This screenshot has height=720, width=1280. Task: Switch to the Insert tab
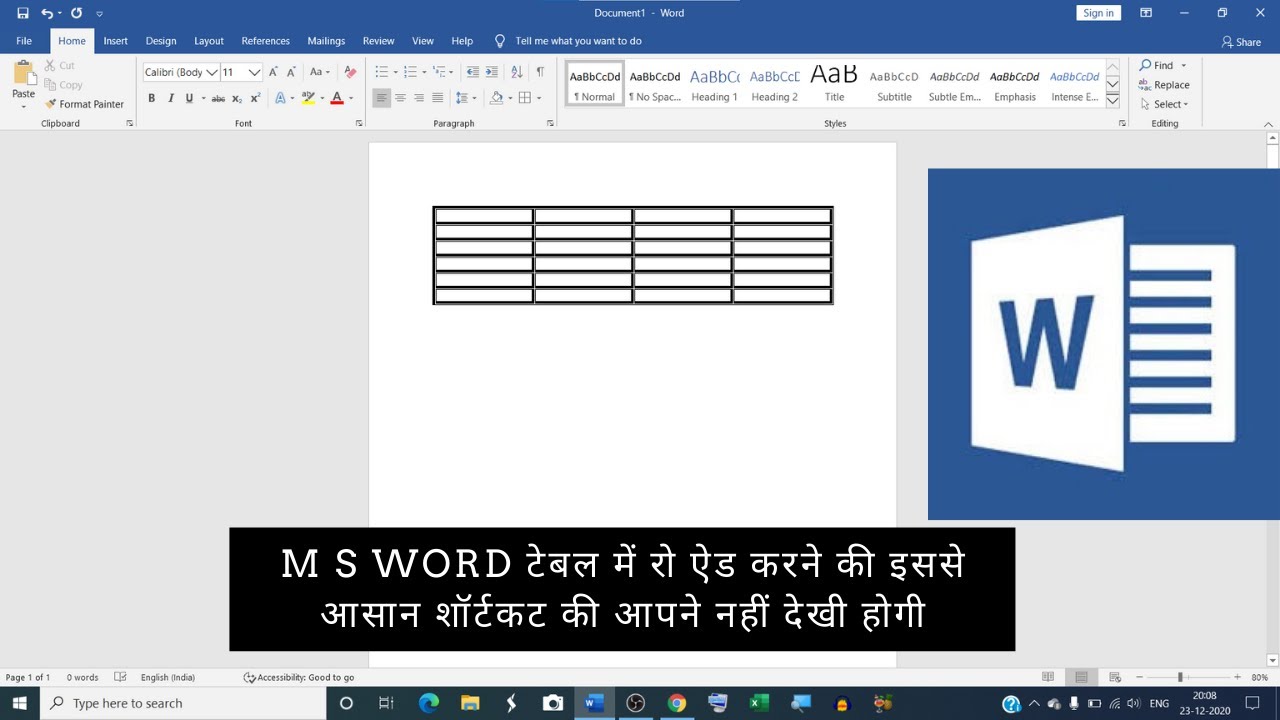click(115, 41)
